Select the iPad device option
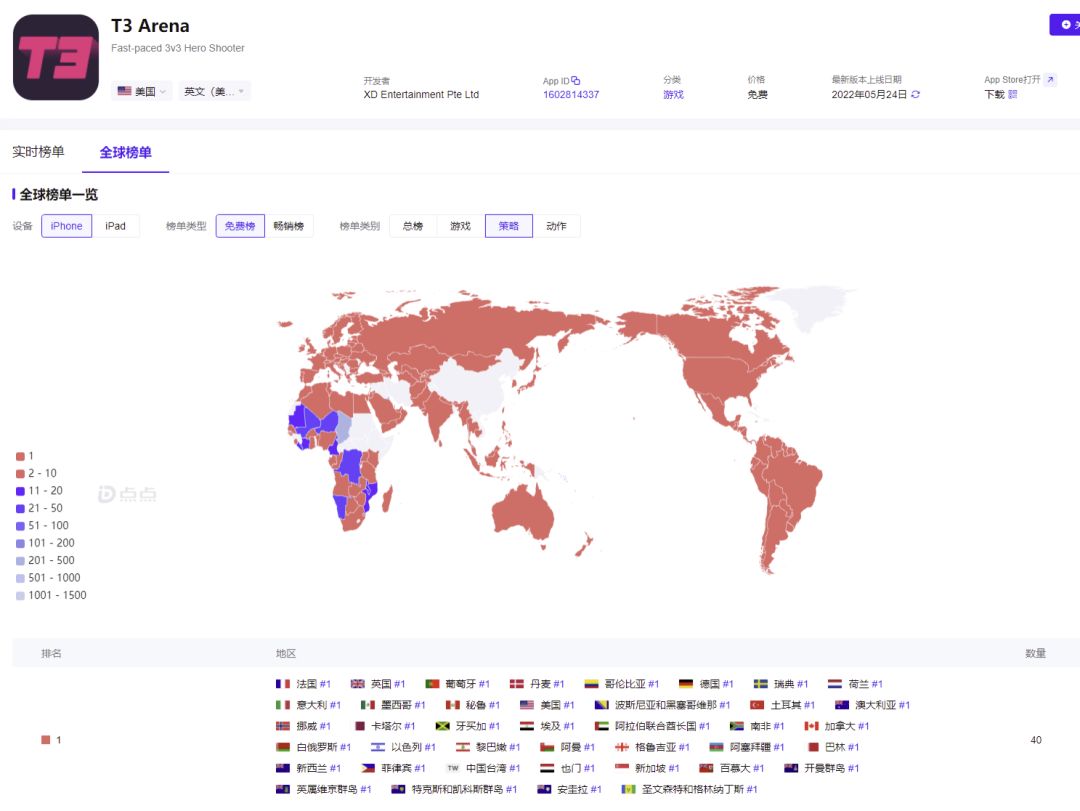The width and height of the screenshot is (1080, 811). pos(116,226)
